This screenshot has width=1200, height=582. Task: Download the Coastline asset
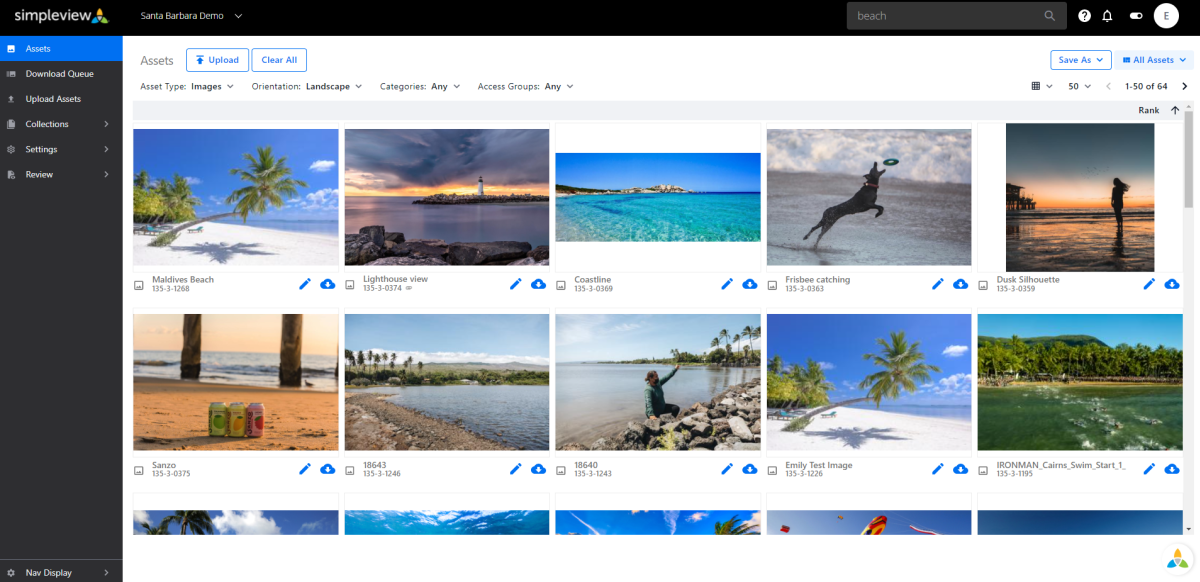click(x=749, y=284)
